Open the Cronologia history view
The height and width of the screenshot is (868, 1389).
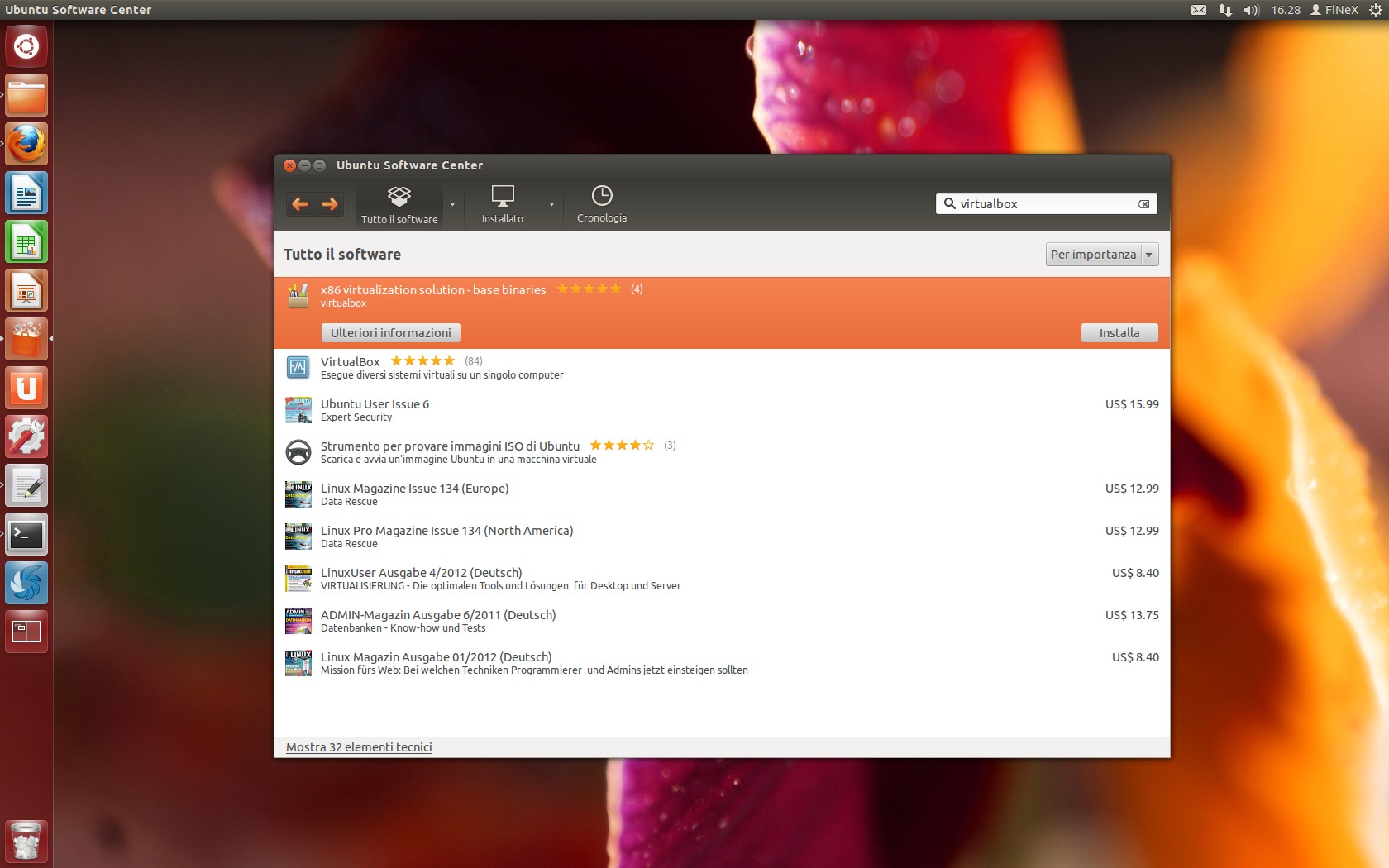coord(602,204)
